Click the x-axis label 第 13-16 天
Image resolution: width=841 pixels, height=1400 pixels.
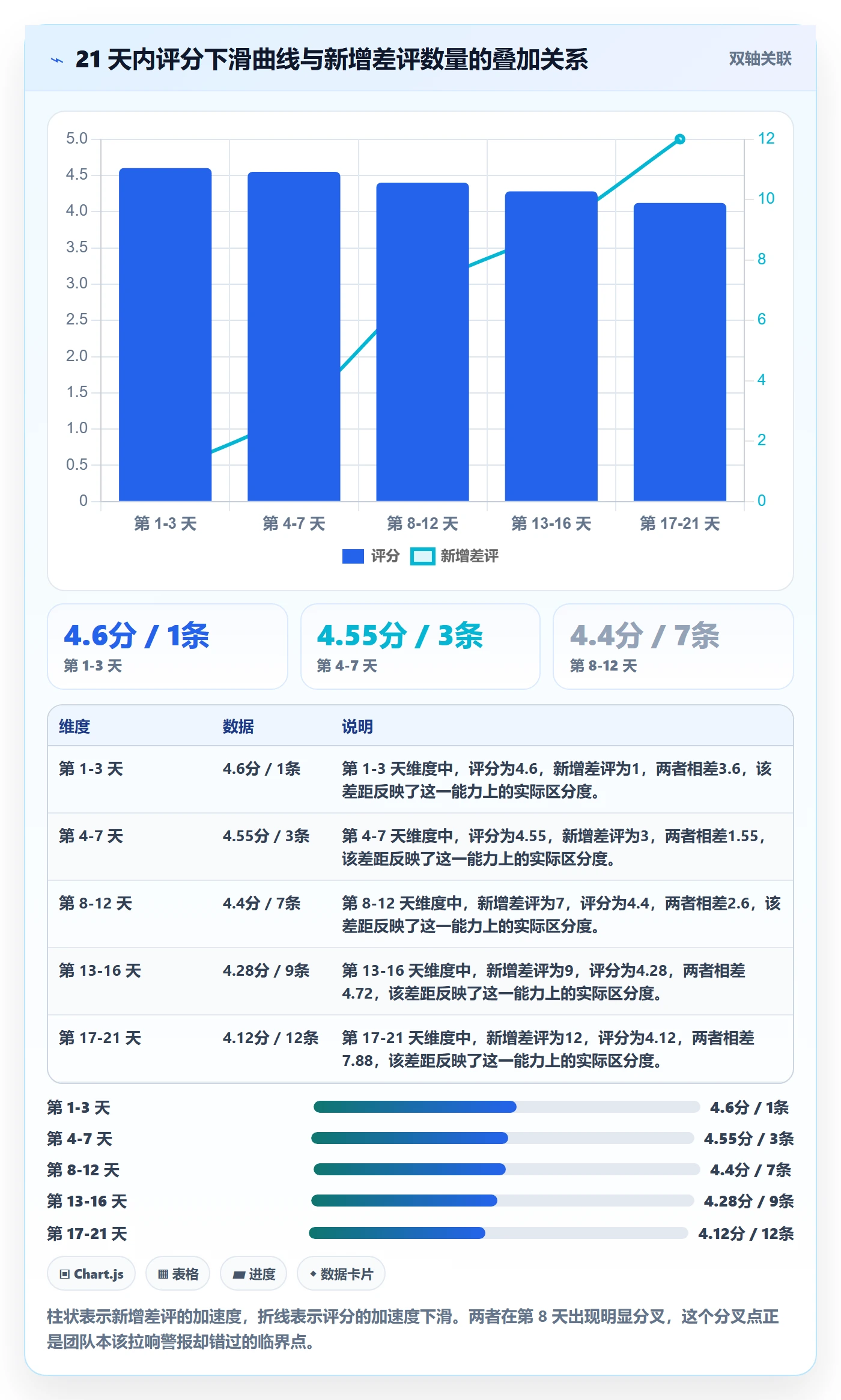tap(551, 523)
